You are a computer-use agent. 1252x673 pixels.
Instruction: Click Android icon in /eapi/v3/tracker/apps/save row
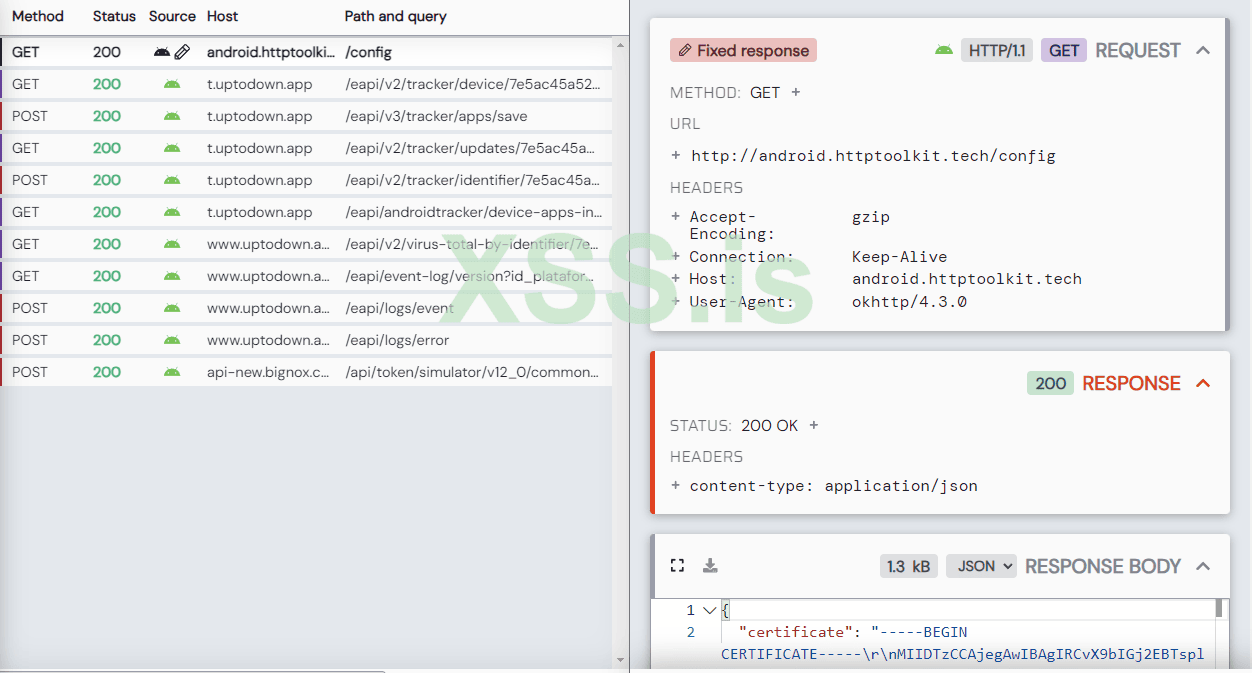172,116
